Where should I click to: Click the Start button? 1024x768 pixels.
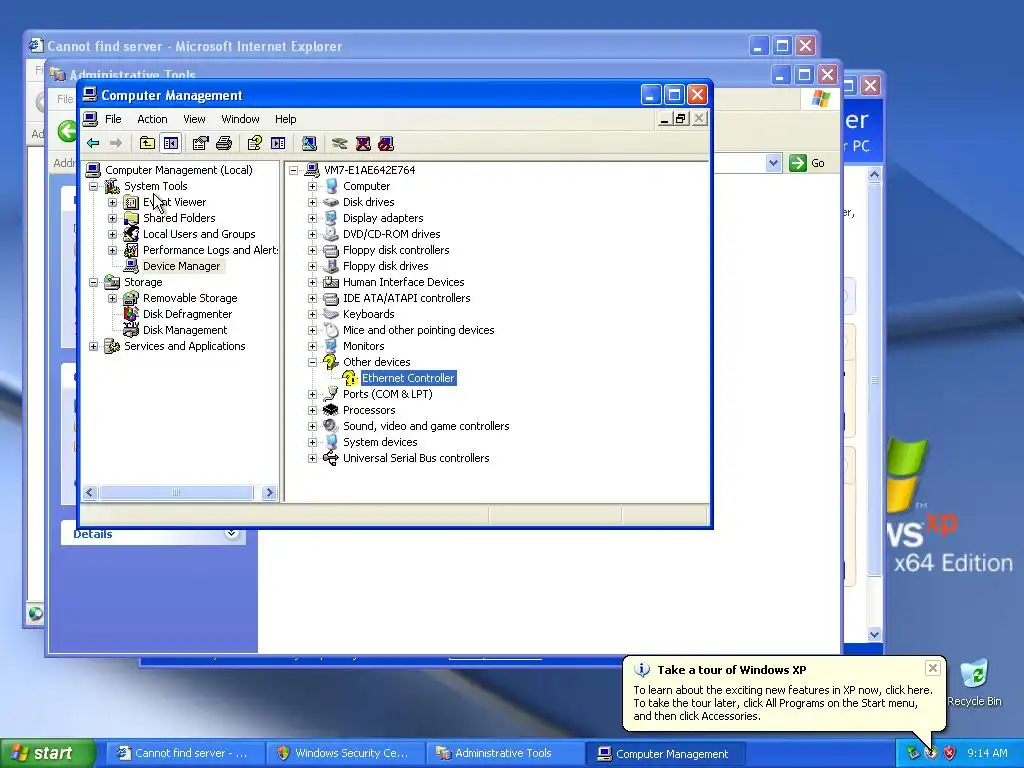click(x=48, y=753)
